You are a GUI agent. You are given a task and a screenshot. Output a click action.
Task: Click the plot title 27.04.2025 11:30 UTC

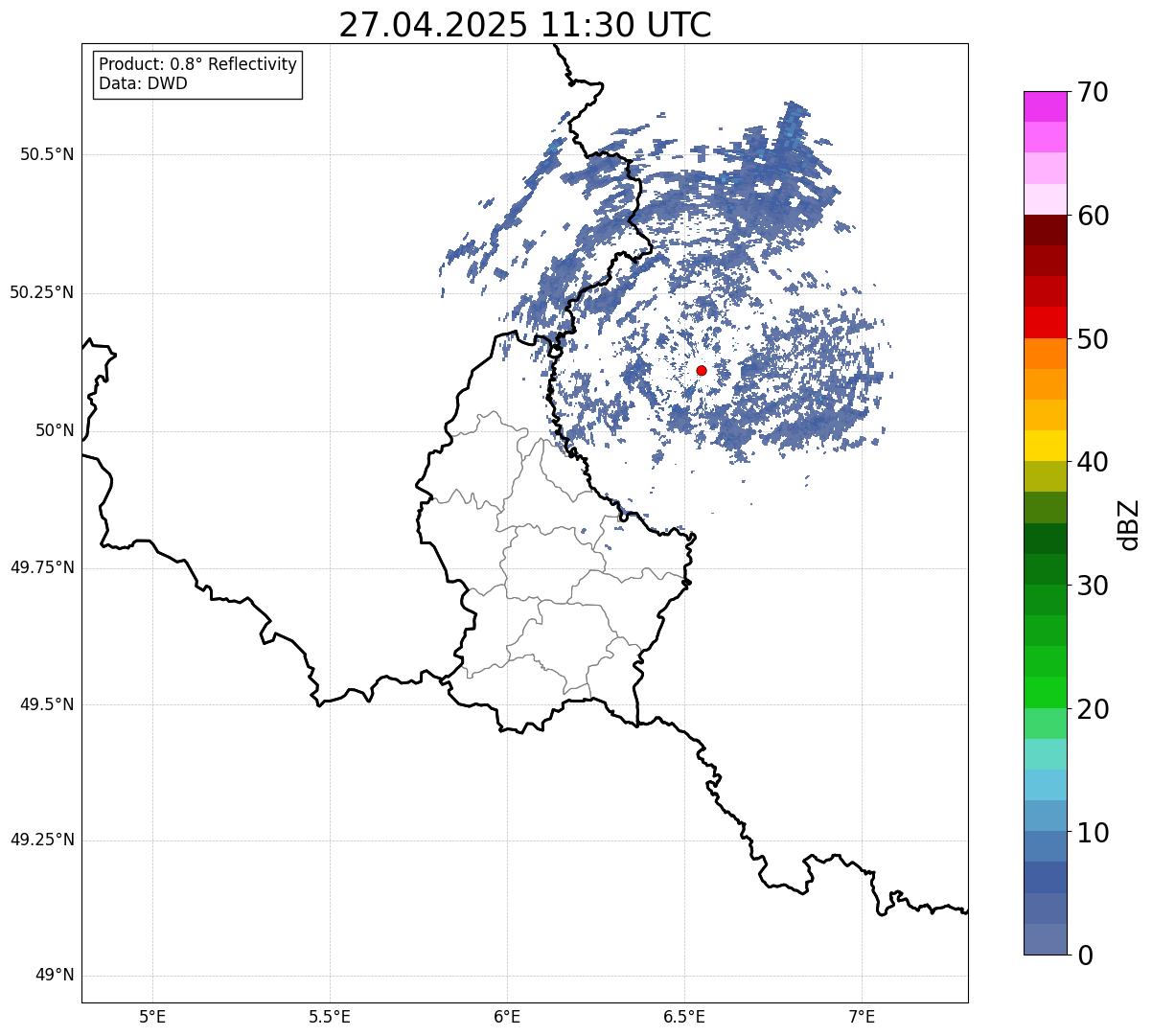[x=525, y=24]
